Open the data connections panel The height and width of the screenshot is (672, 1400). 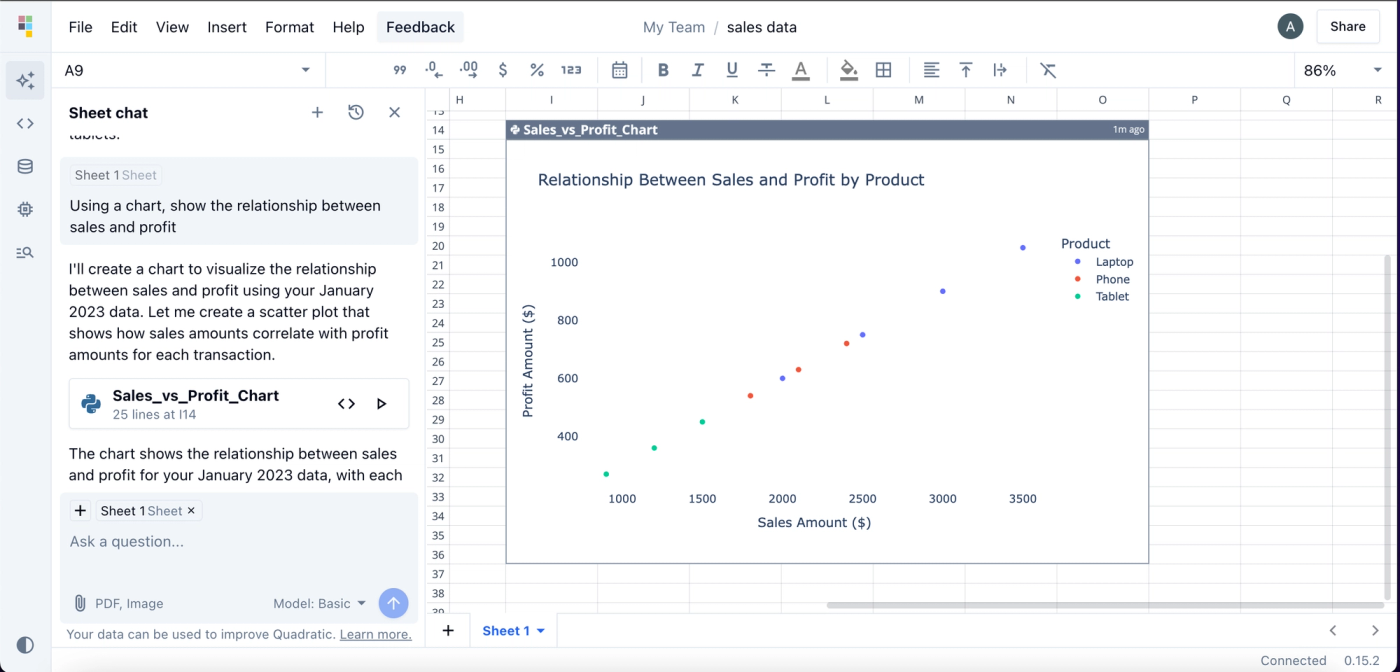click(x=25, y=166)
